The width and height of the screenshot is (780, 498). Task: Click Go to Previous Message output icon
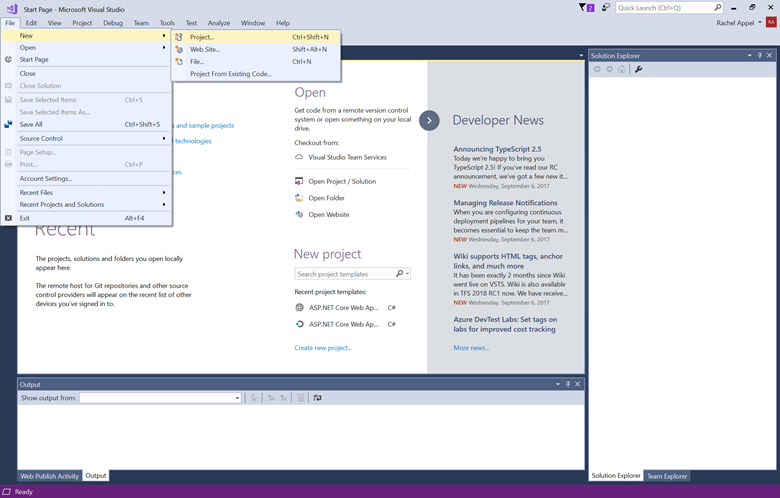(x=271, y=398)
